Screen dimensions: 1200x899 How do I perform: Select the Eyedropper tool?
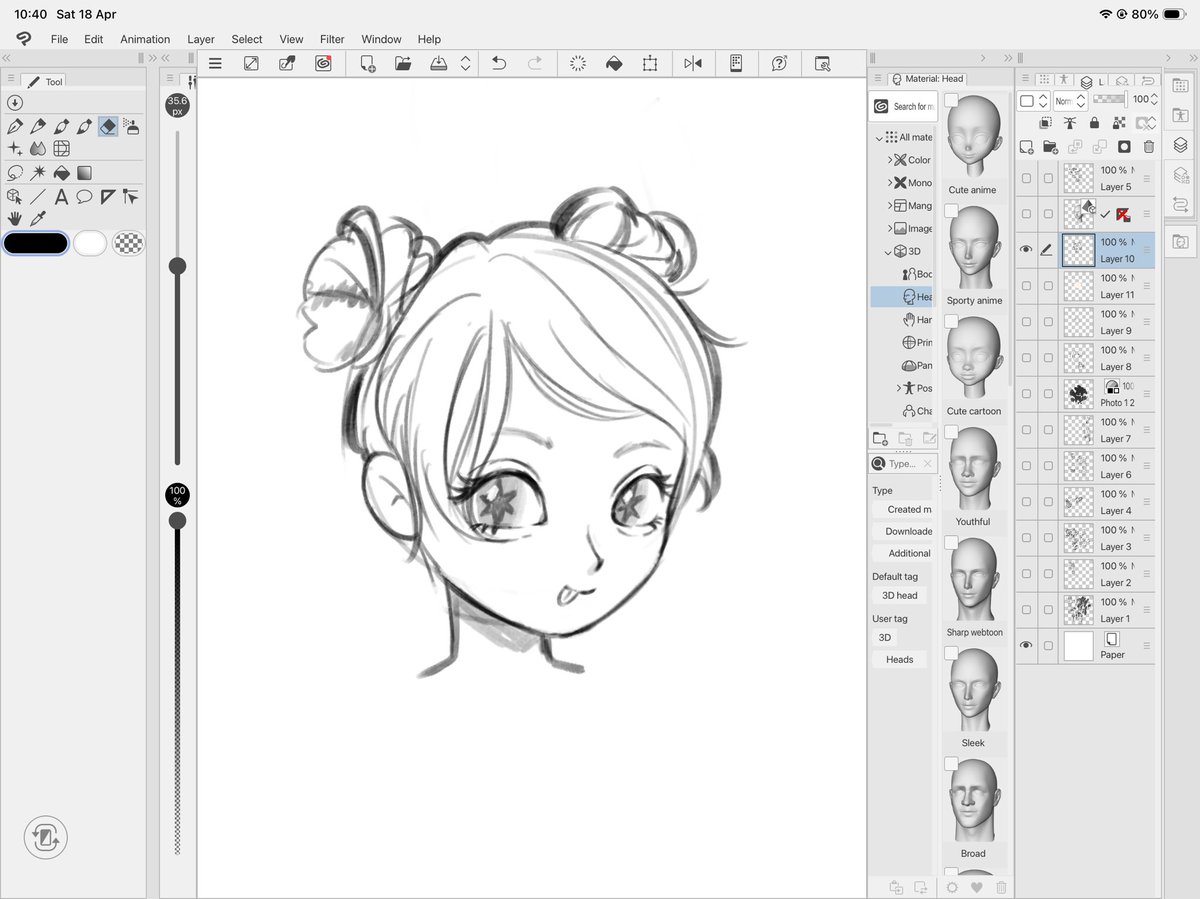pos(38,218)
